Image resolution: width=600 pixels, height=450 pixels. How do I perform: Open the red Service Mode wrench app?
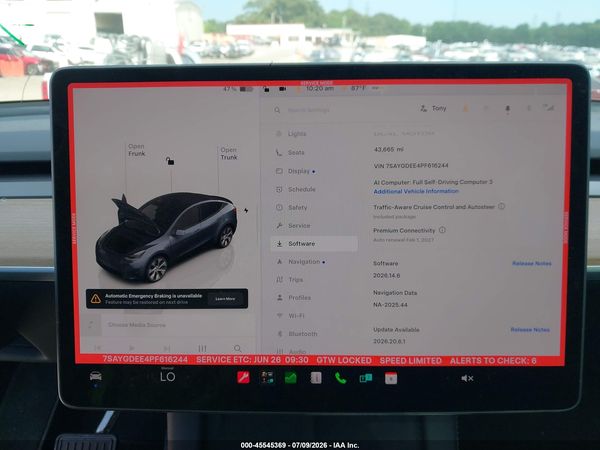click(x=243, y=378)
